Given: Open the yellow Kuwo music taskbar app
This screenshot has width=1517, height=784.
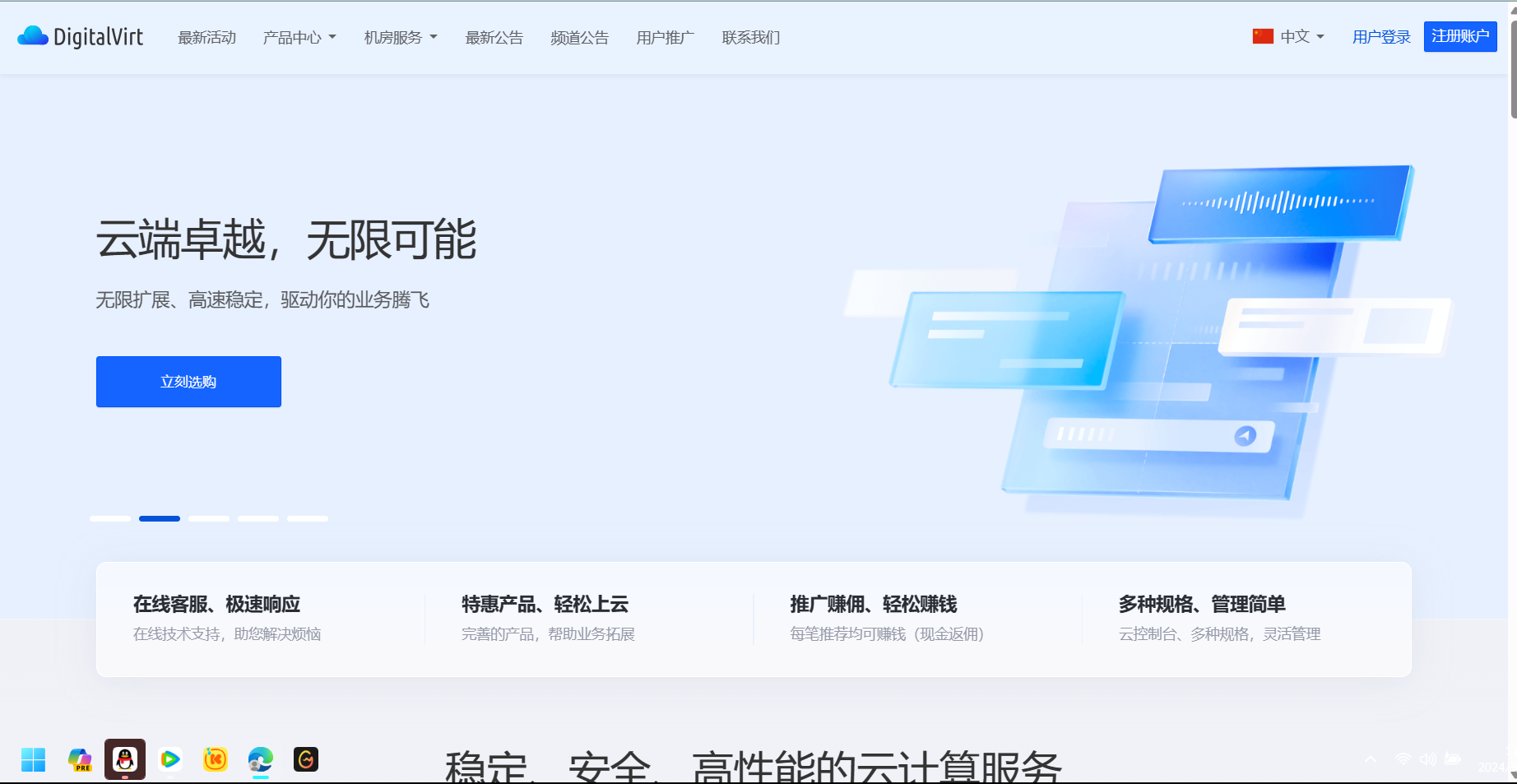Looking at the screenshot, I should tap(216, 759).
